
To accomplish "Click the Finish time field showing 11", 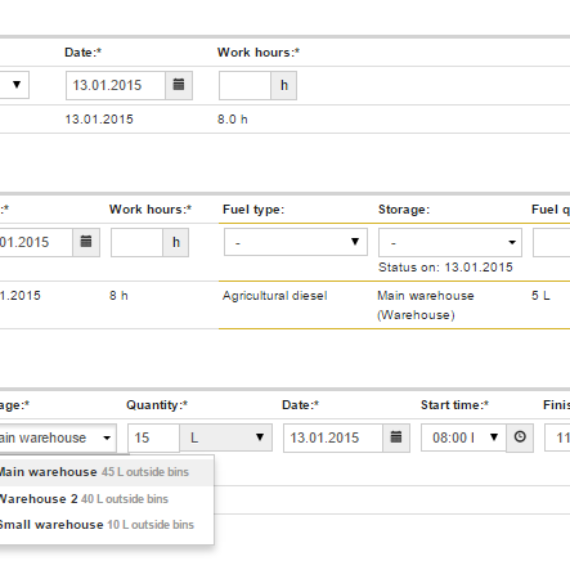I will (x=557, y=438).
